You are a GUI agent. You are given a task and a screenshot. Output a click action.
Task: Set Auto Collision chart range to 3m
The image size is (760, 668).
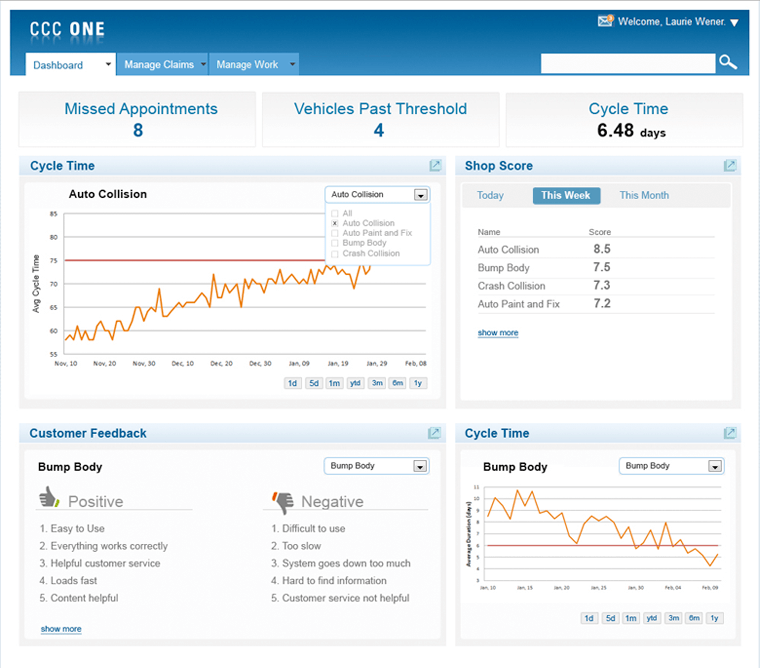coord(377,383)
